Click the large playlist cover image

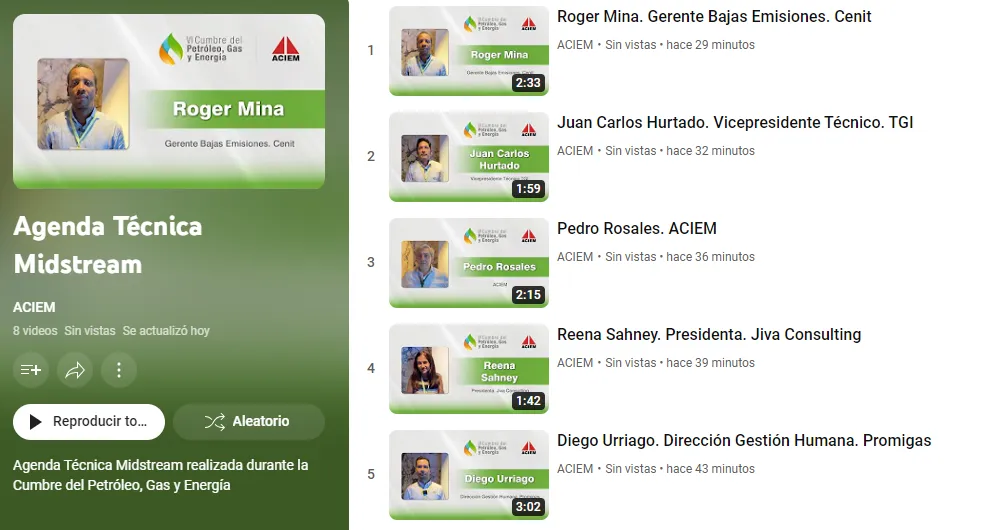click(169, 101)
